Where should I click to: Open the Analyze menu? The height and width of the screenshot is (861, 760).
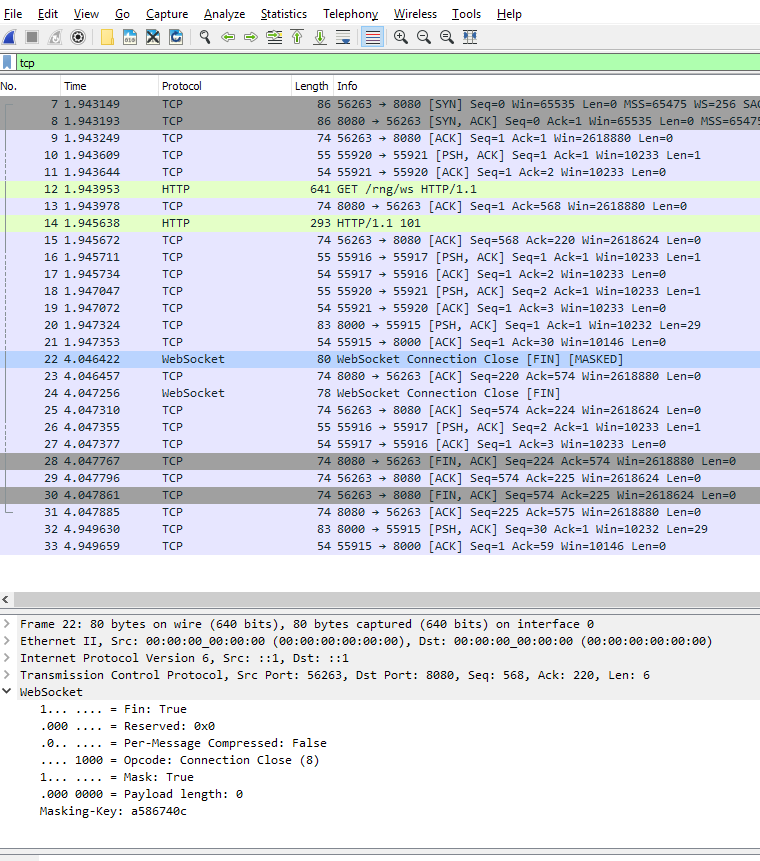pyautogui.click(x=224, y=14)
